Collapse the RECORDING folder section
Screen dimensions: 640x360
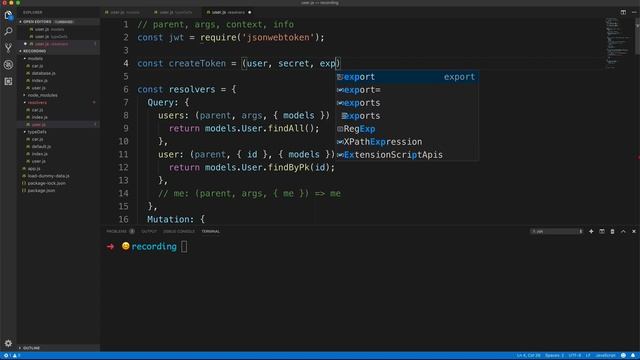[34, 51]
